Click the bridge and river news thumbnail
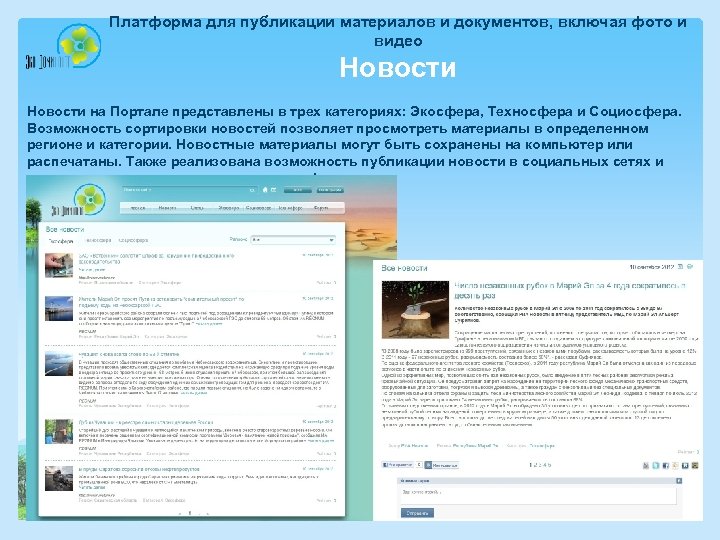This screenshot has height=540, width=720. (x=59, y=308)
